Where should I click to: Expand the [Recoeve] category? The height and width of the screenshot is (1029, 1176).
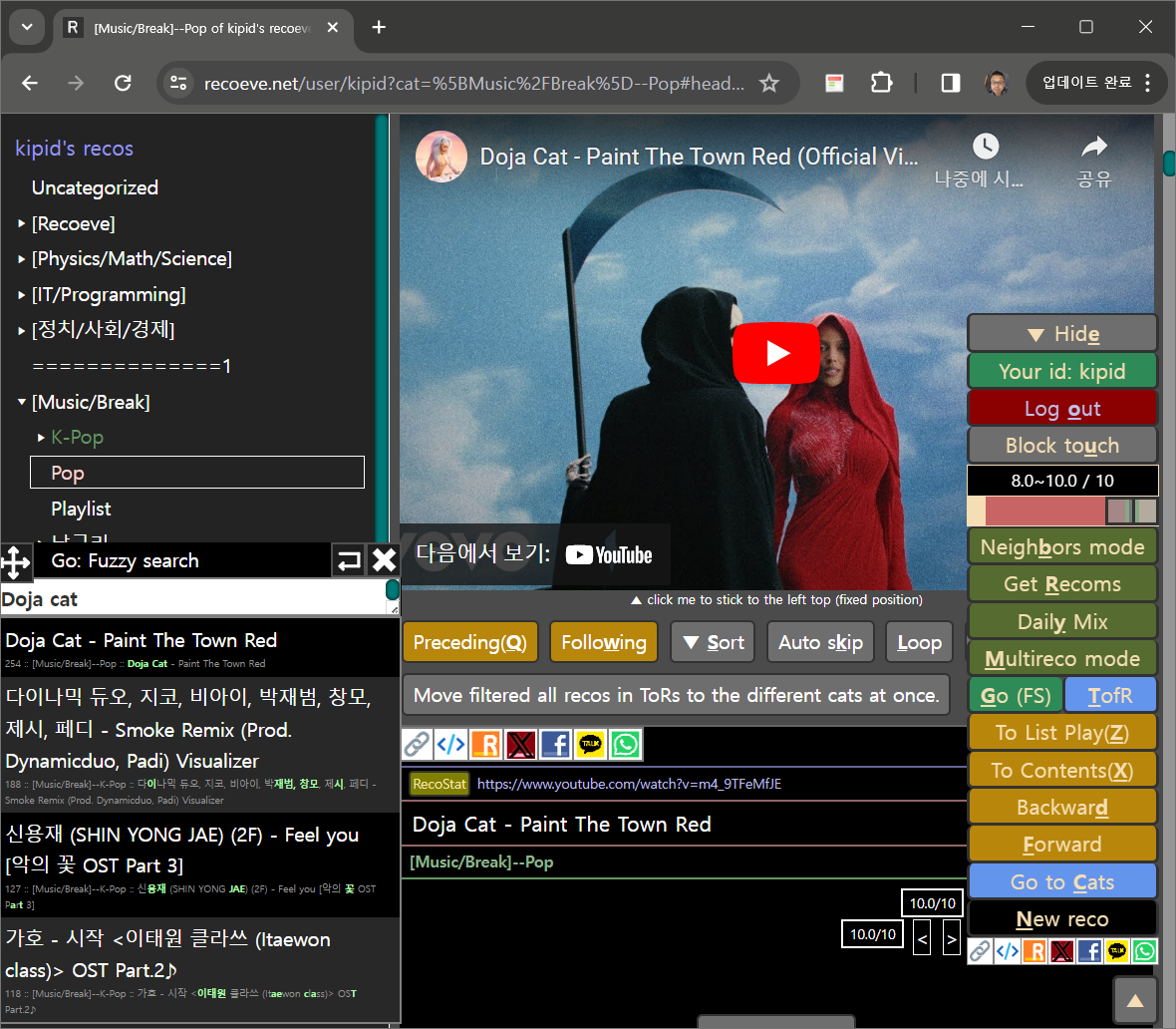22,223
